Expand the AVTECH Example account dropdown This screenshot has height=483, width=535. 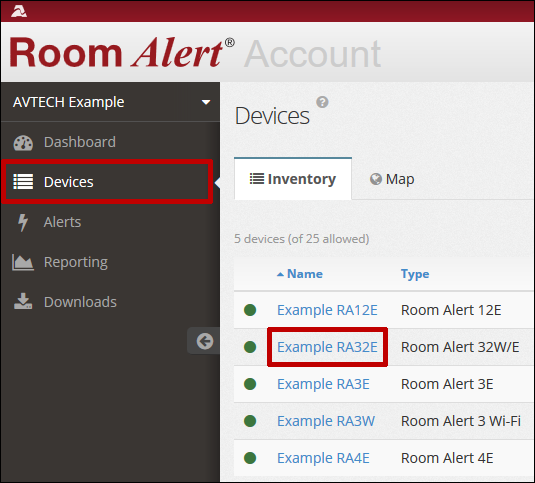206,102
